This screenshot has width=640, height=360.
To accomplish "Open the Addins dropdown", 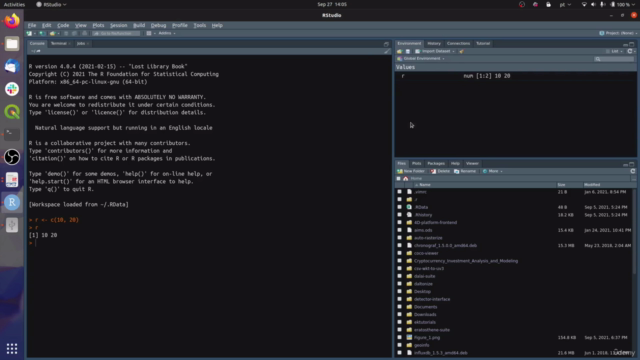I will pyautogui.click(x=167, y=33).
